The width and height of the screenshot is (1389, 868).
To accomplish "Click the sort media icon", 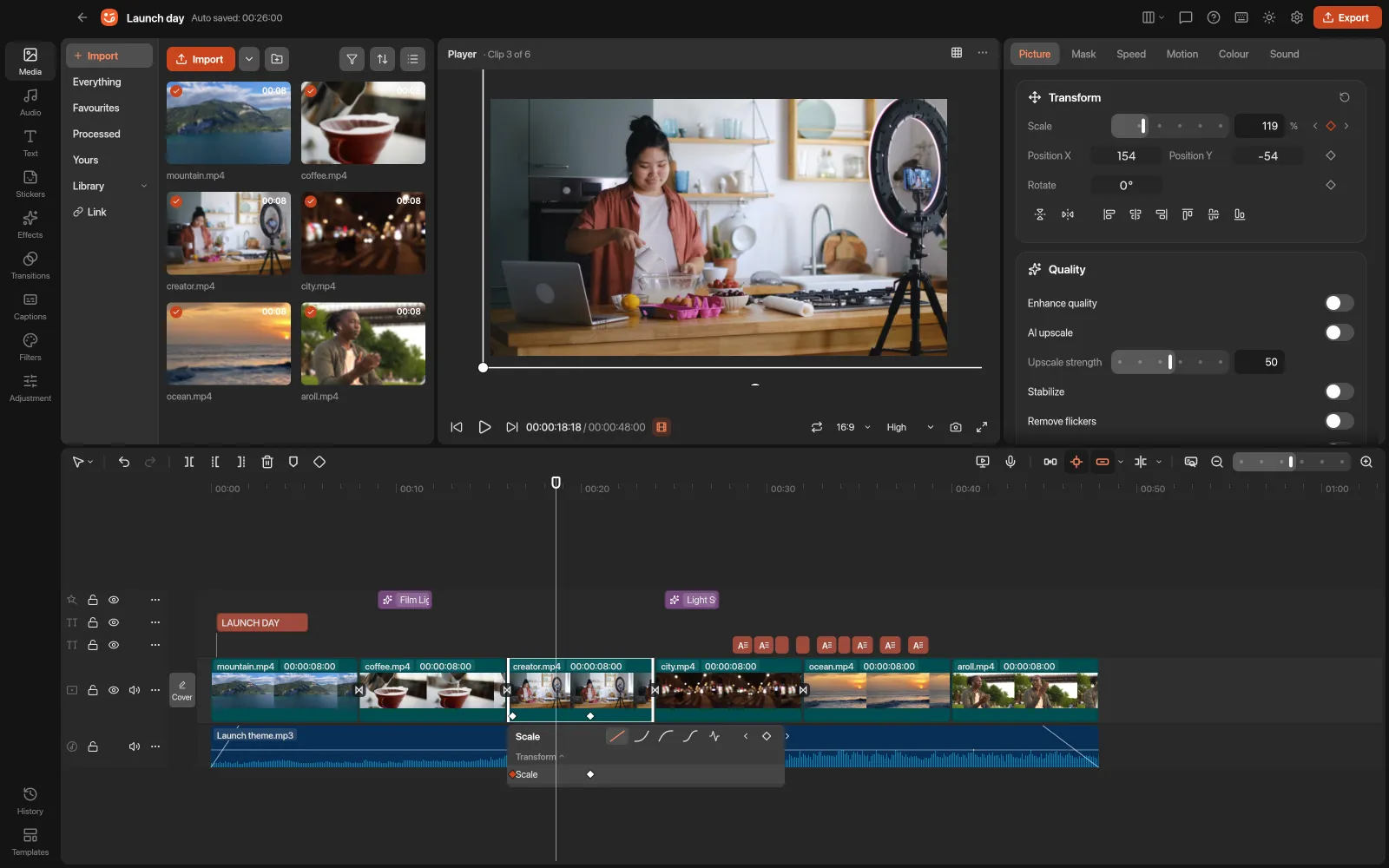I will coord(382,59).
